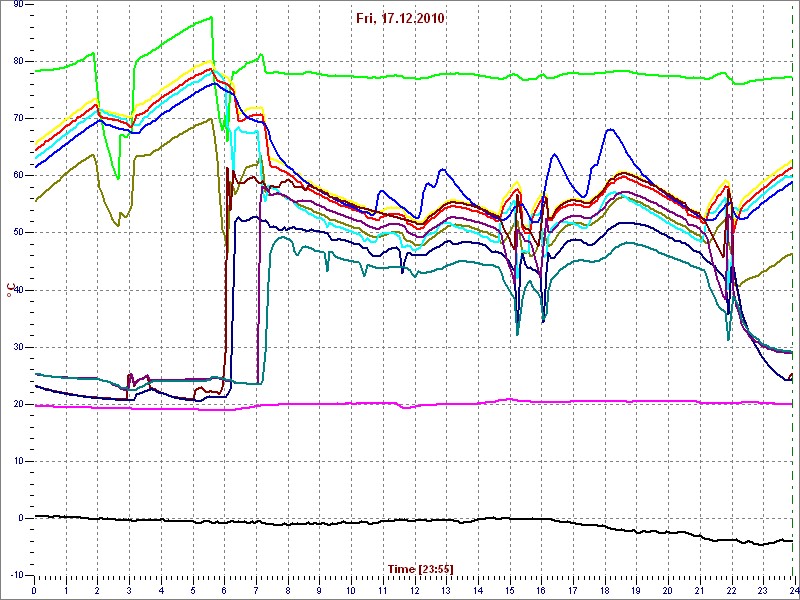Click the green dashed current-time cursor line
This screenshot has width=800, height=600.
(x=792, y=290)
